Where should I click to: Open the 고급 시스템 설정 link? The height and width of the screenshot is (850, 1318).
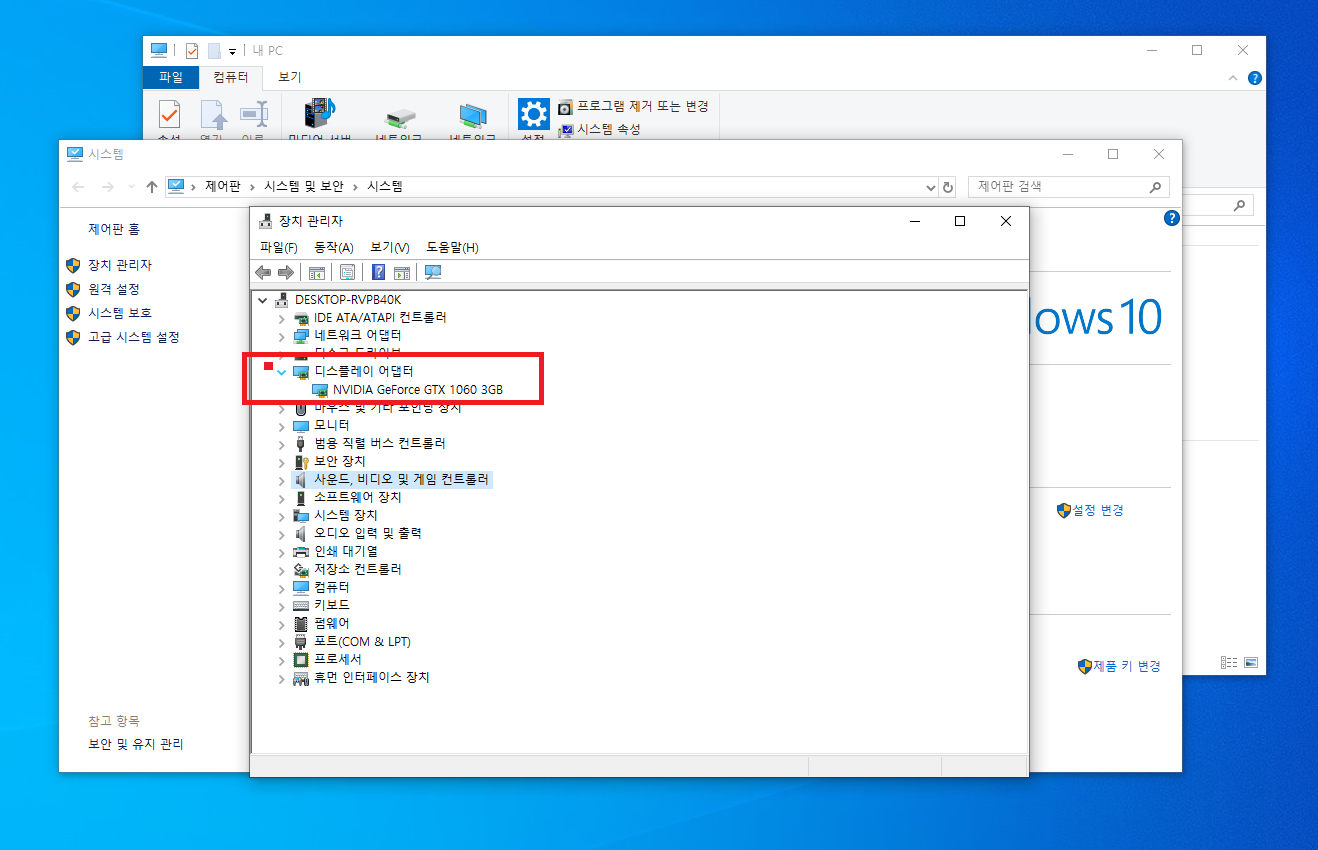134,337
